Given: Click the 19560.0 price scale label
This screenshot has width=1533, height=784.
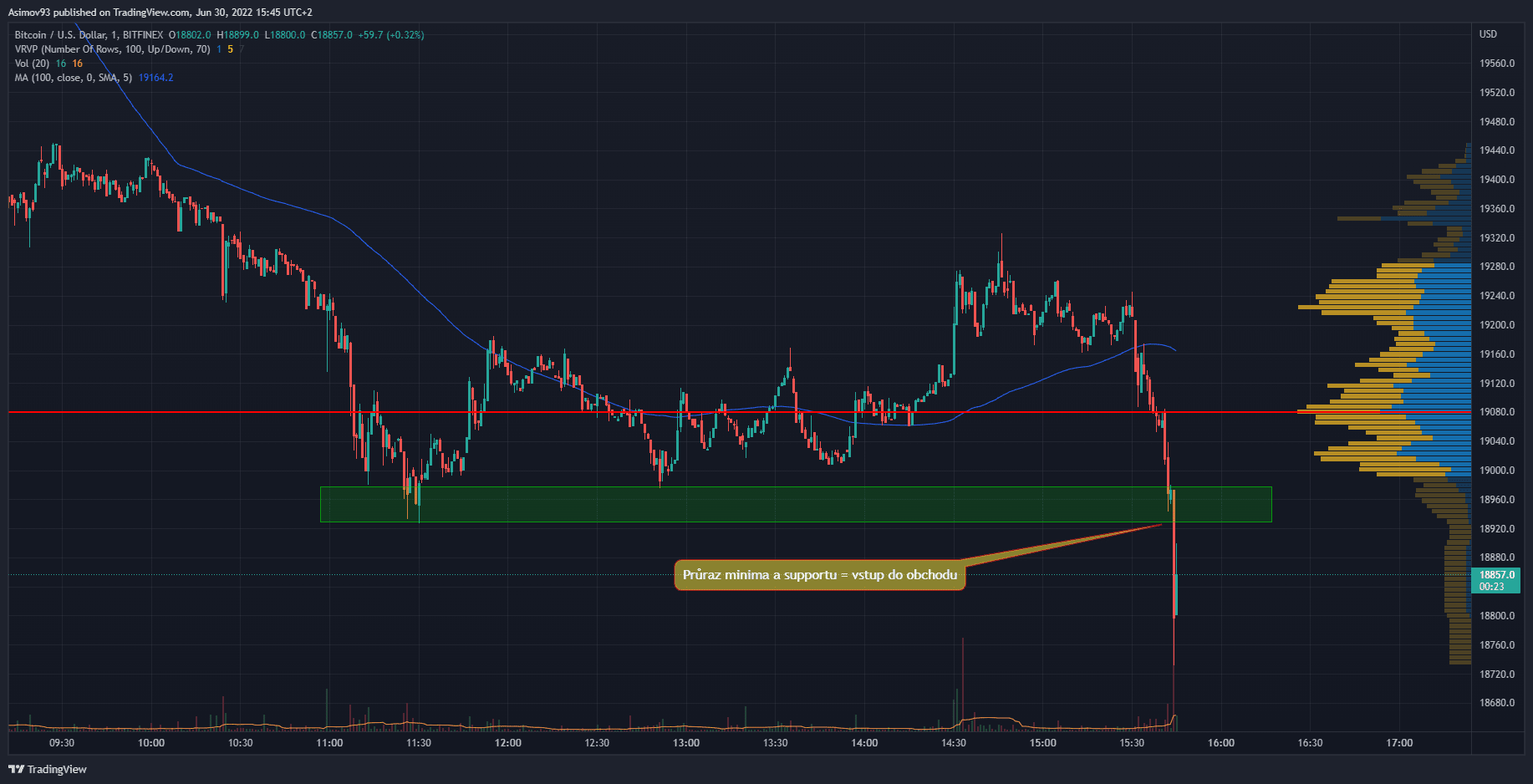Looking at the screenshot, I should click(x=1496, y=64).
